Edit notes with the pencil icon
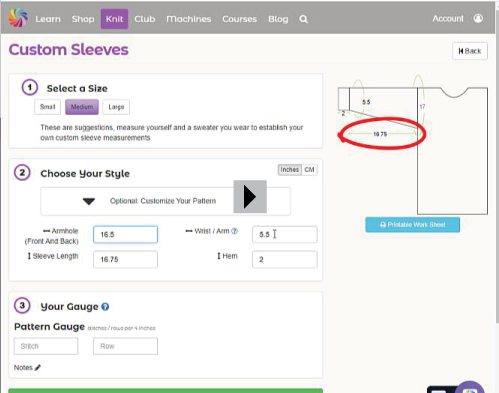 [38, 368]
